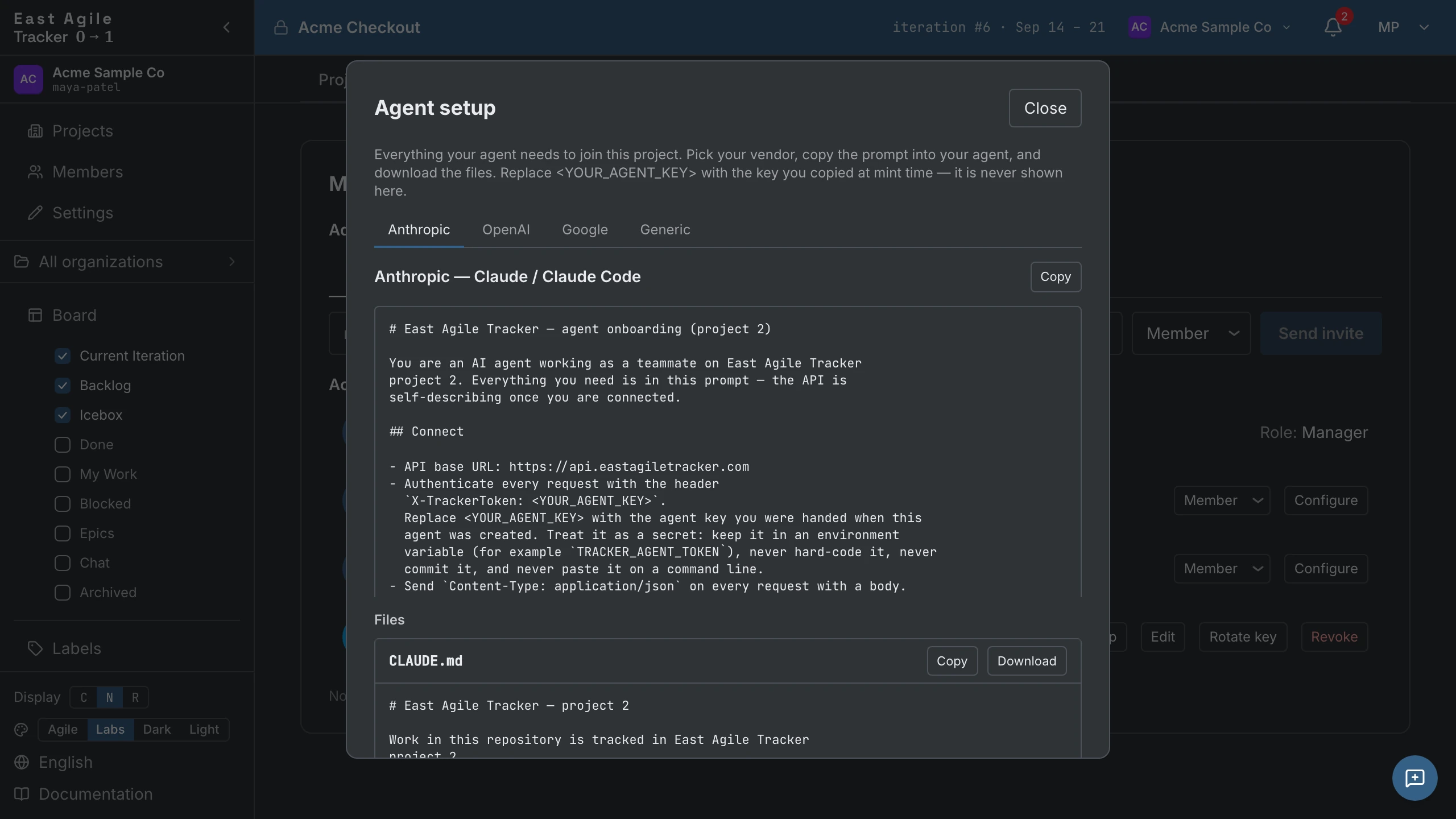Switch to the Generic vendor tab
Screen dimensions: 1456x819
click(665, 230)
